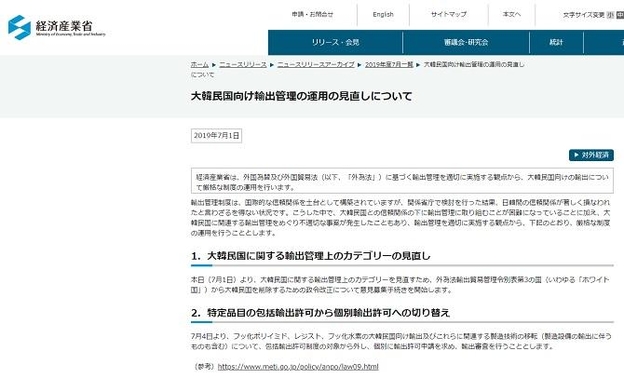Screen dimensions: 624x378
Task: Open the サイトマップ page
Action: click(x=448, y=14)
